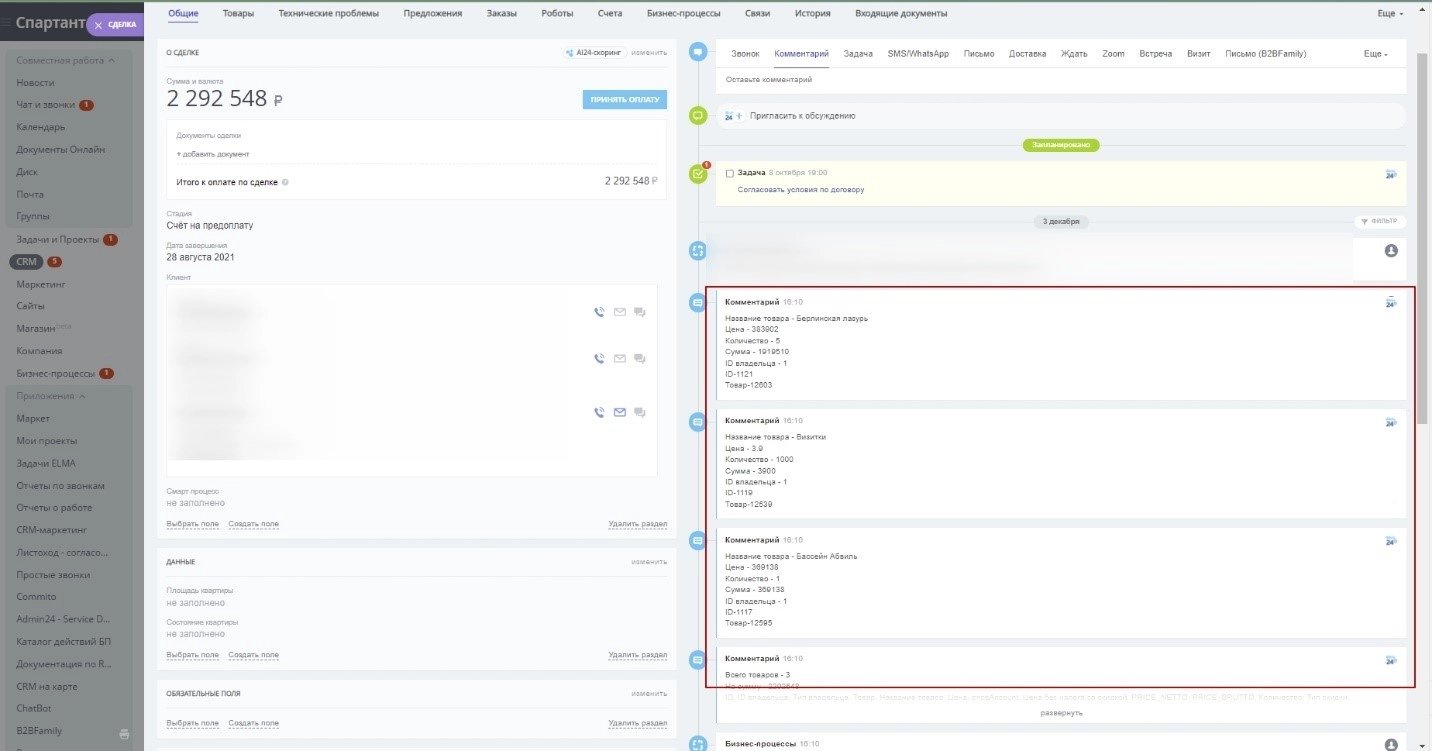This screenshot has width=1432, height=751.
Task: Select the Звонок activity tab
Action: point(745,53)
